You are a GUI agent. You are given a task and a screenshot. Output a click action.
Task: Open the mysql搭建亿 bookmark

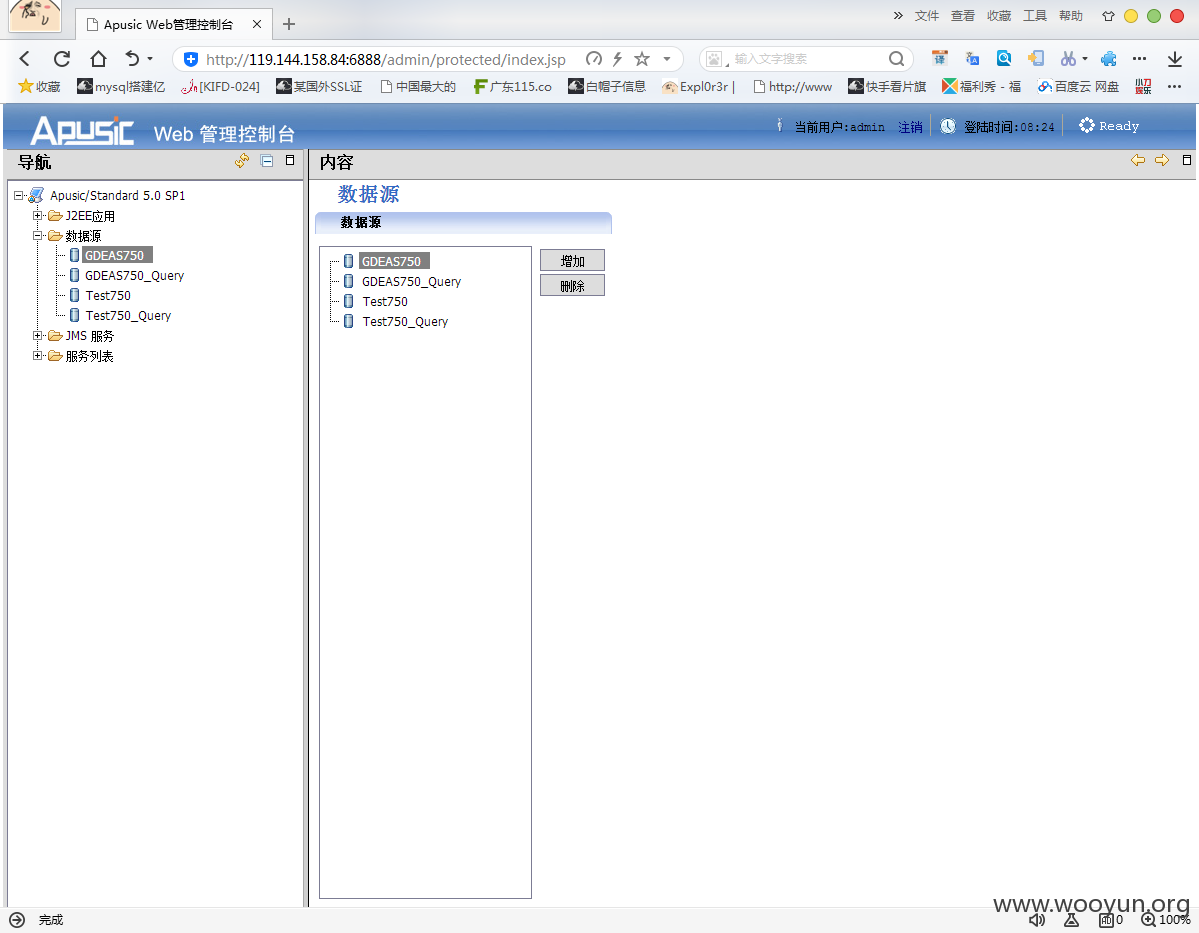(122, 86)
